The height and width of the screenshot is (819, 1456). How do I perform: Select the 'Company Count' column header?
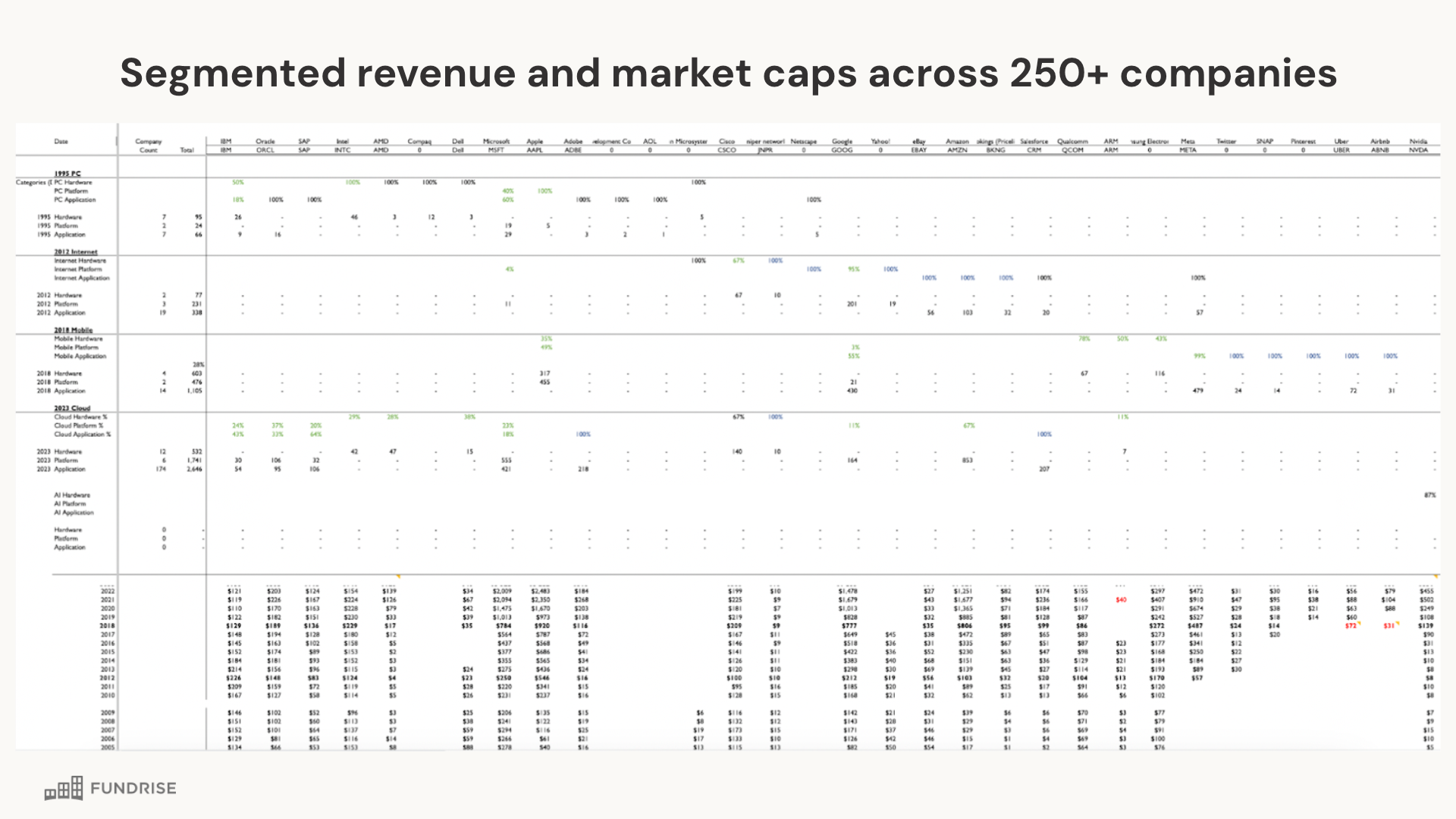(149, 145)
